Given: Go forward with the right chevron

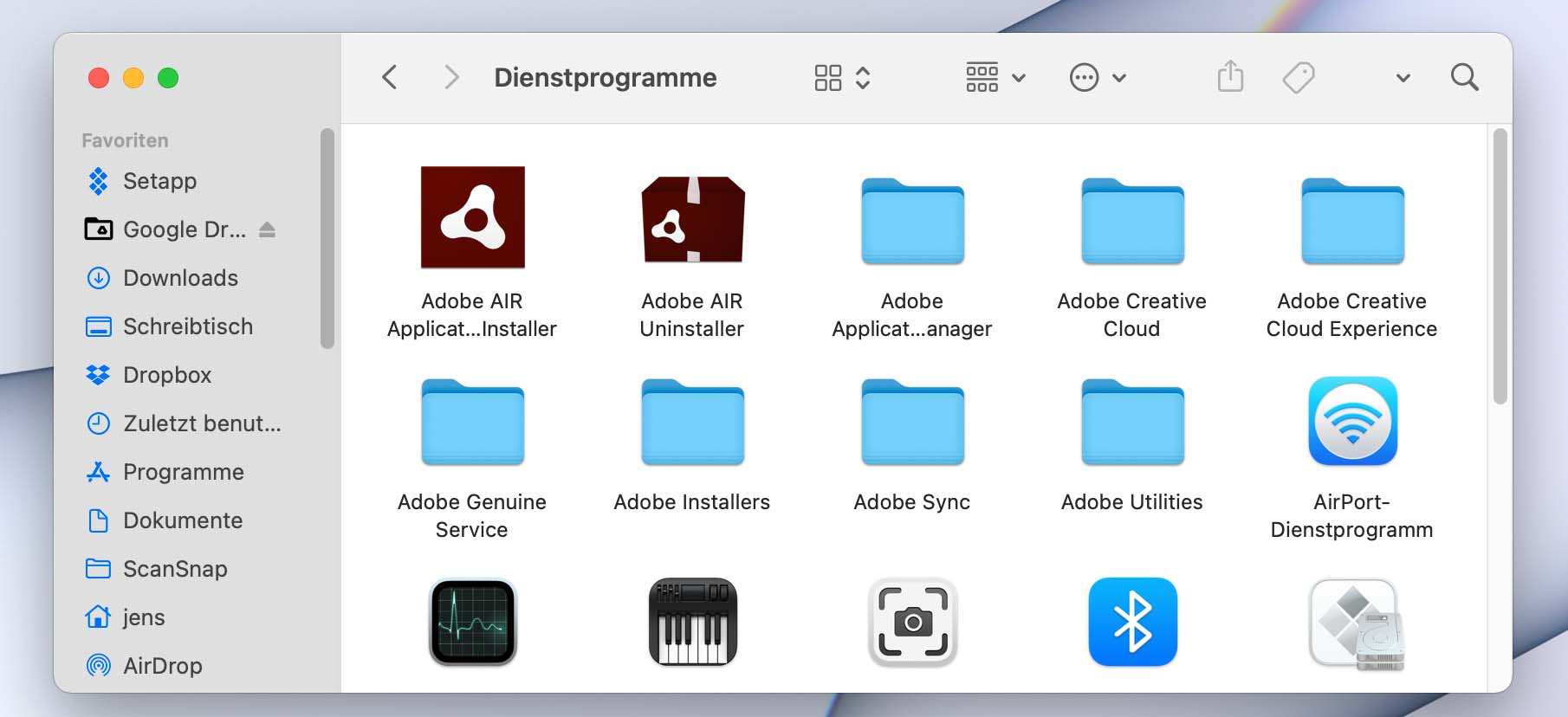Looking at the screenshot, I should point(451,77).
